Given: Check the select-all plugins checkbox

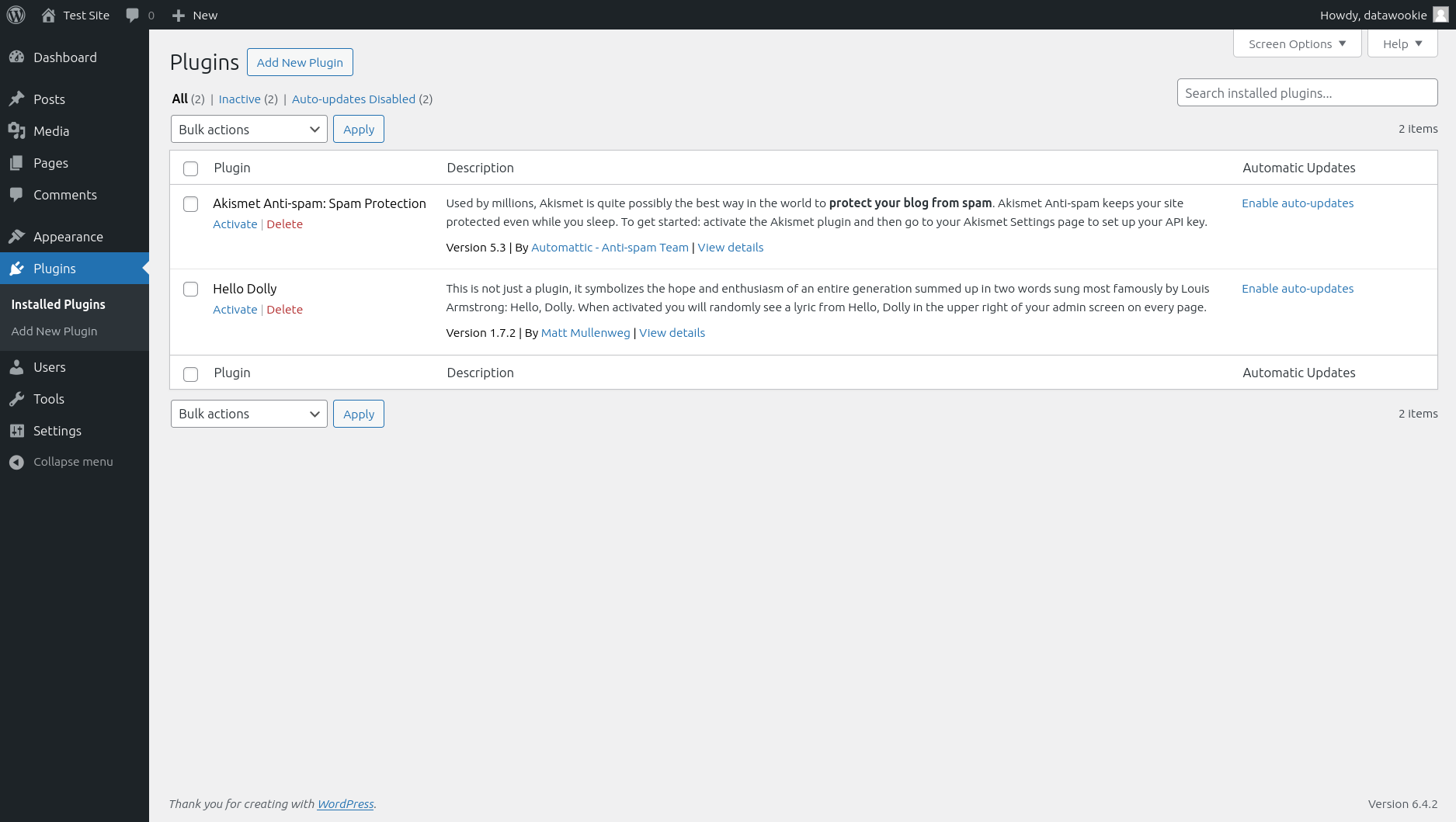Looking at the screenshot, I should click(x=190, y=168).
